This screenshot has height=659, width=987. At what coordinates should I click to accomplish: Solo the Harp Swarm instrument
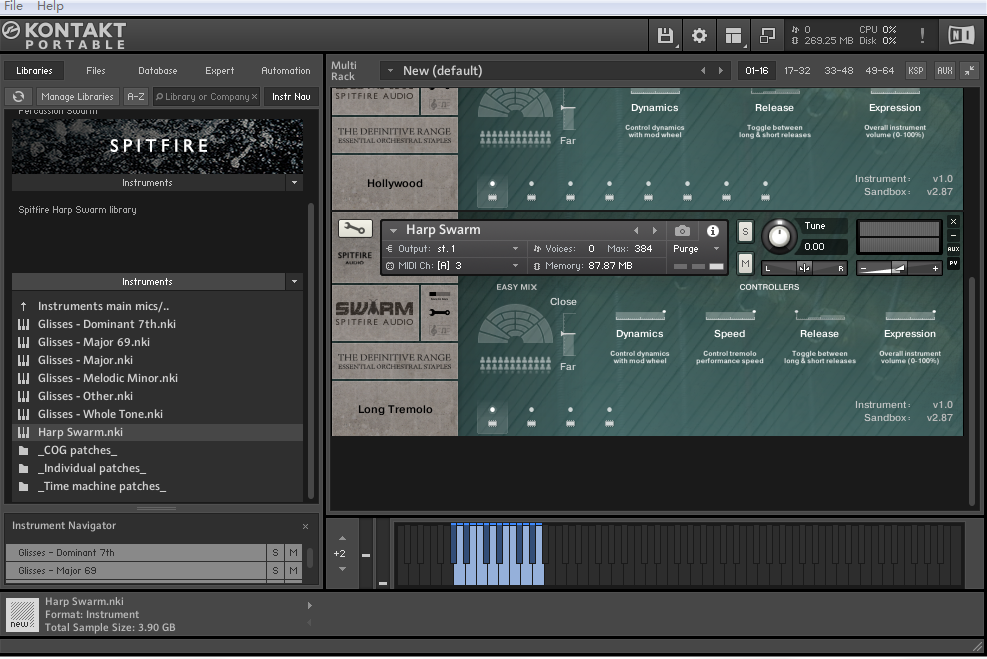[x=745, y=231]
